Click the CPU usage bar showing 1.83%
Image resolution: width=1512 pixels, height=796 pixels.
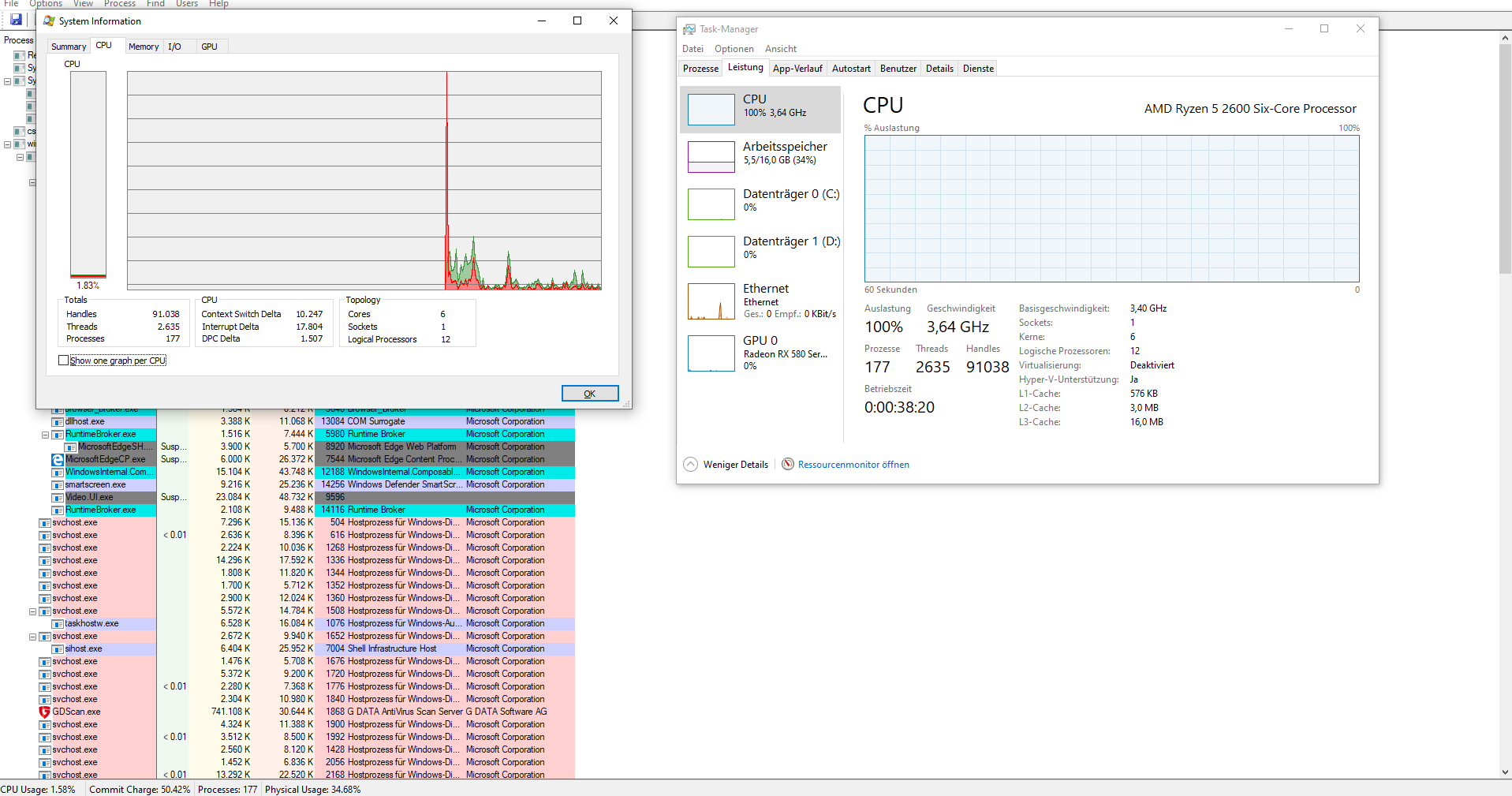click(x=88, y=174)
